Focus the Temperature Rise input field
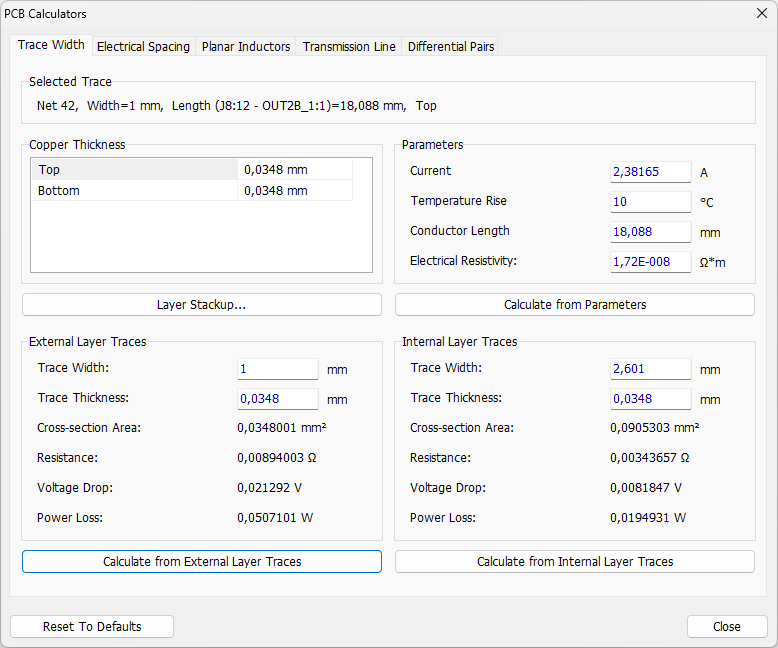778x648 pixels. 650,202
